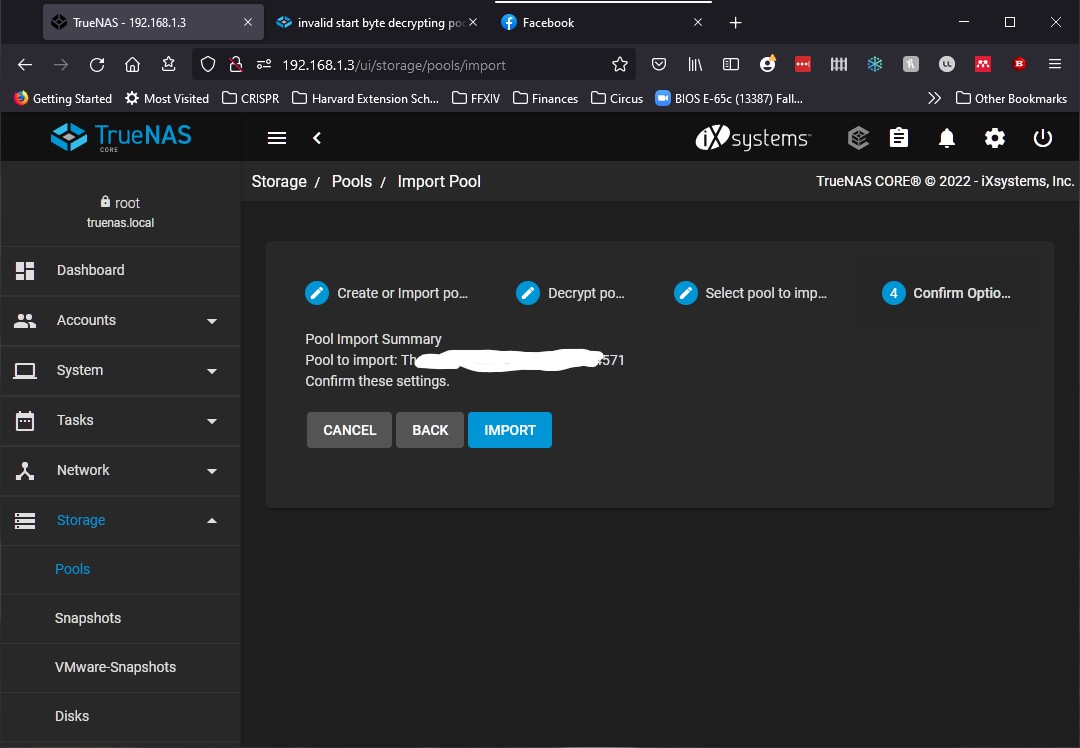Open the browser Library icon
This screenshot has height=748, width=1080.
(695, 65)
